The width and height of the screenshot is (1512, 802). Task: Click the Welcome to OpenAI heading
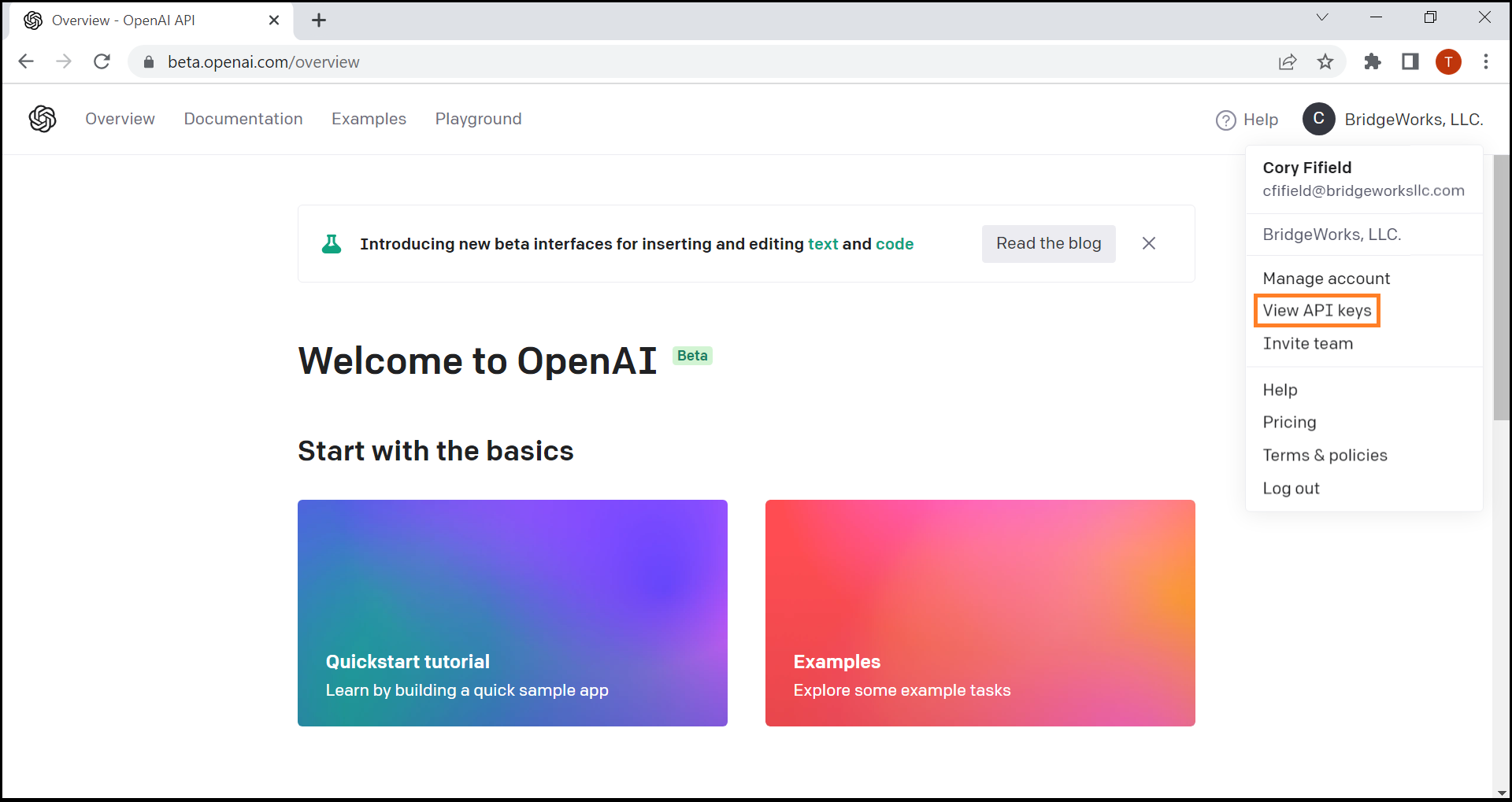[477, 361]
